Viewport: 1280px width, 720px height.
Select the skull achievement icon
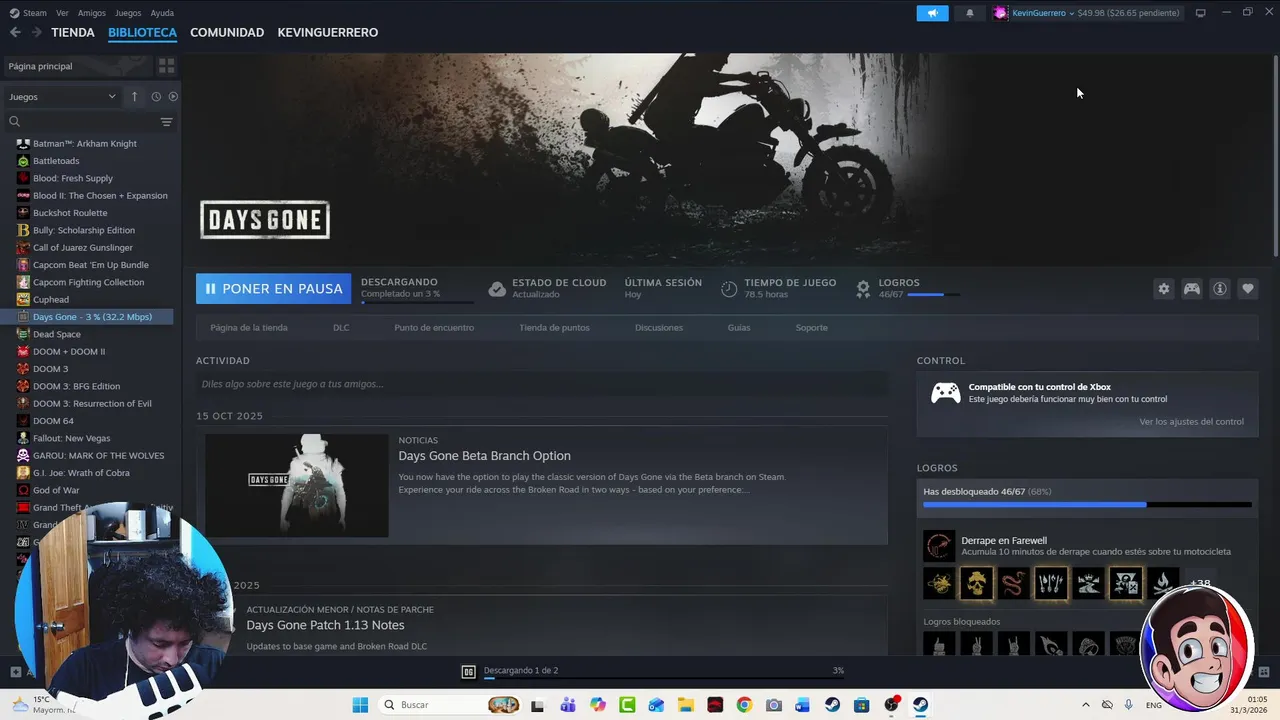tap(976, 583)
